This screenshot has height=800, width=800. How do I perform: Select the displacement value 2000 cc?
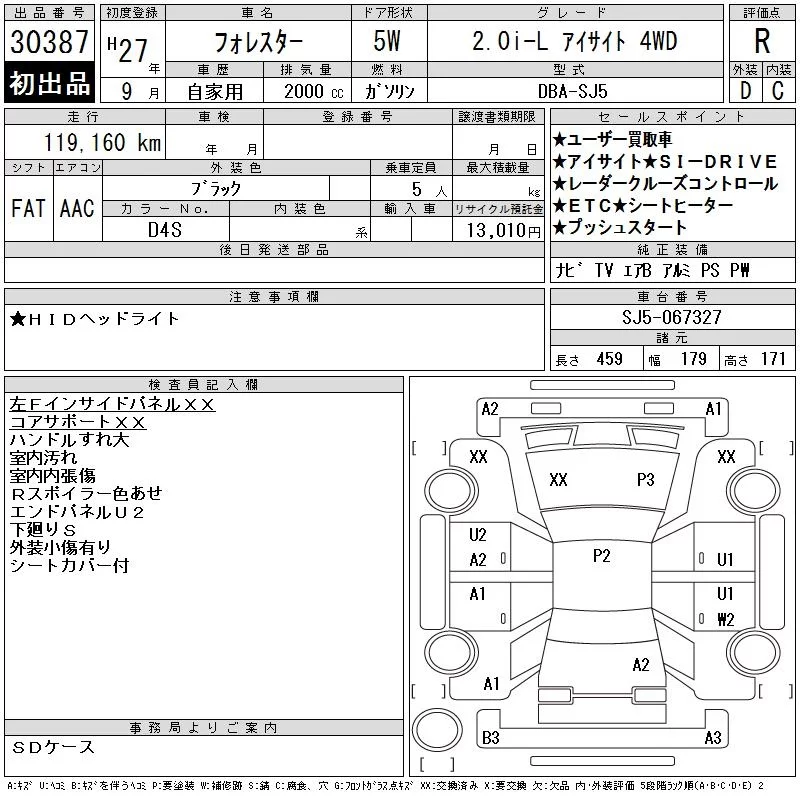(x=313, y=91)
